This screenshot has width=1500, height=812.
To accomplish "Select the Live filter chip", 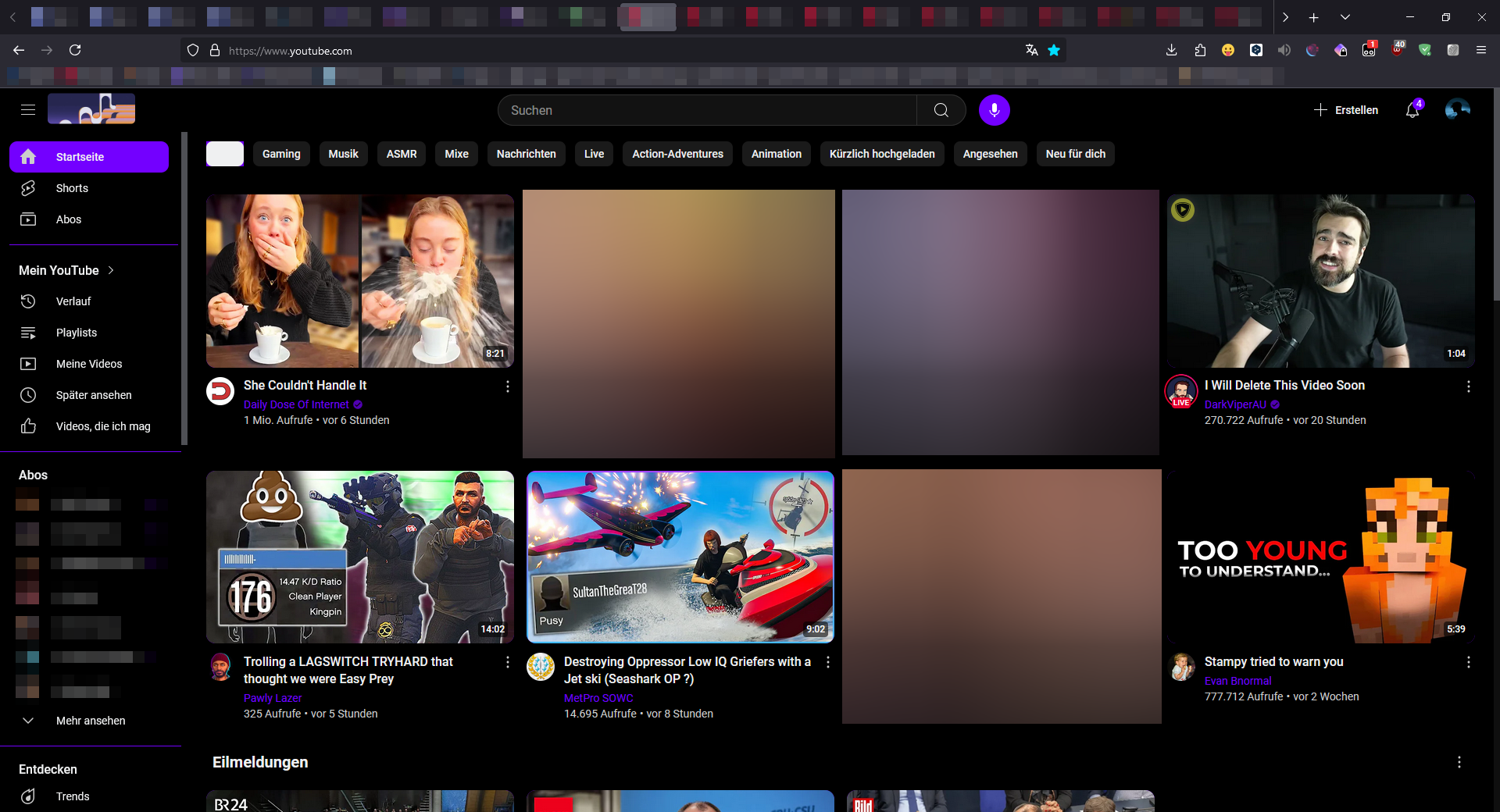I will click(x=594, y=154).
